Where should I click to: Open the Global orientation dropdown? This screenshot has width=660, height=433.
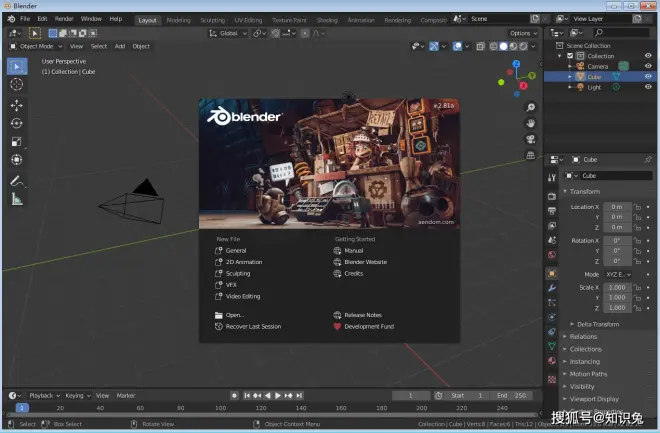click(228, 33)
